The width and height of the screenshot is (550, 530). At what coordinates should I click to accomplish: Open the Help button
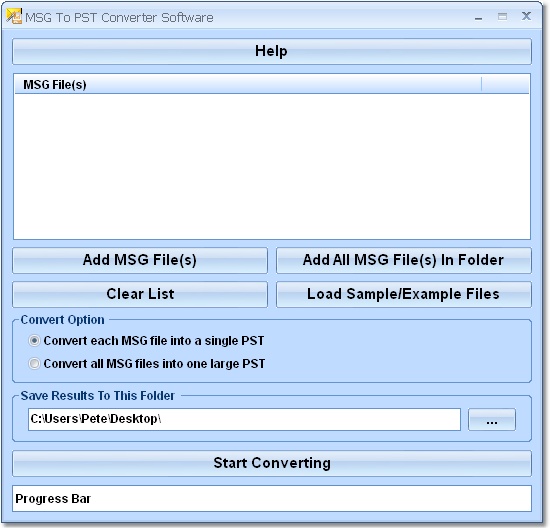(272, 51)
